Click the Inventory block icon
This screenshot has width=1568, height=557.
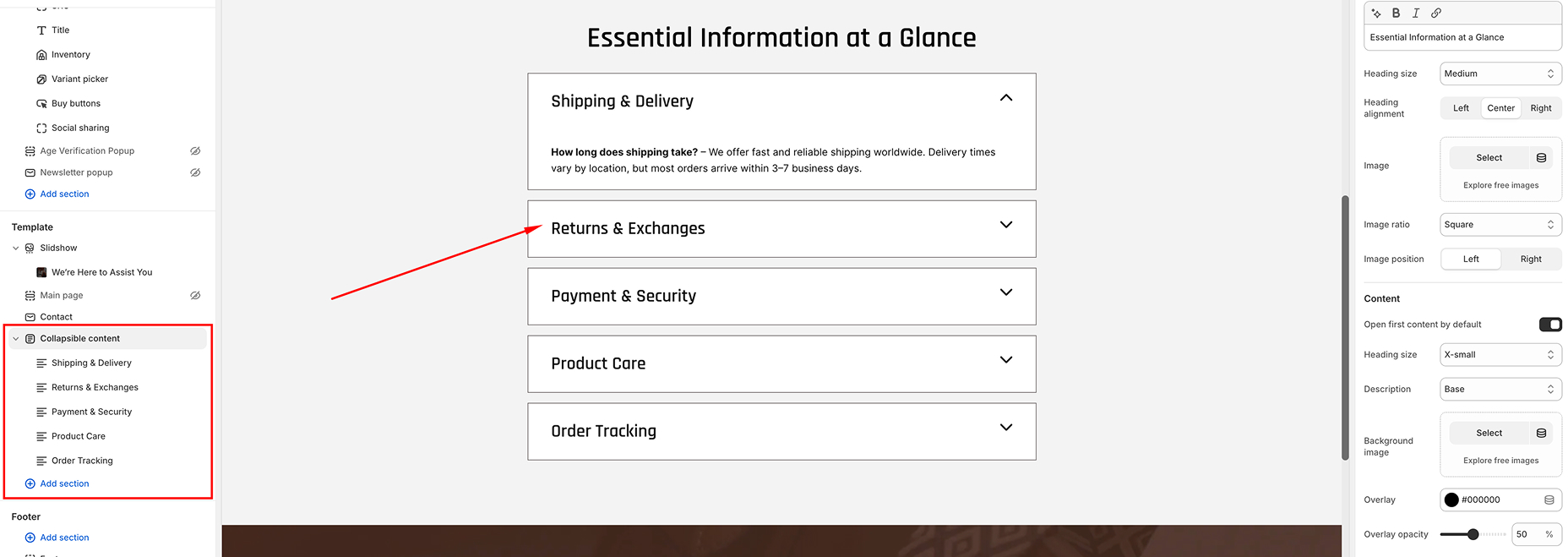pyautogui.click(x=41, y=55)
